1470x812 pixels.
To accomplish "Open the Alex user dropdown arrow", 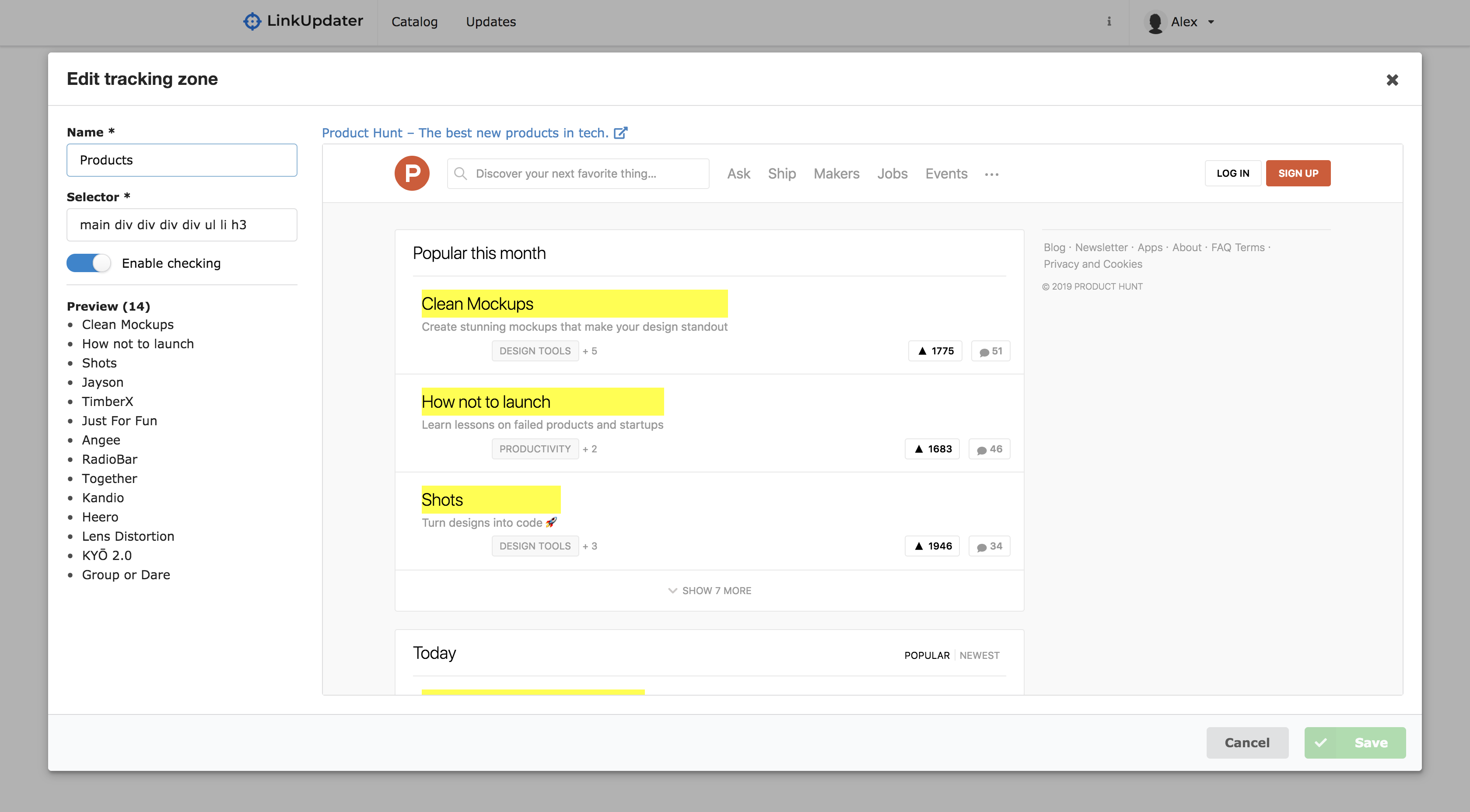I will pos(1211,22).
